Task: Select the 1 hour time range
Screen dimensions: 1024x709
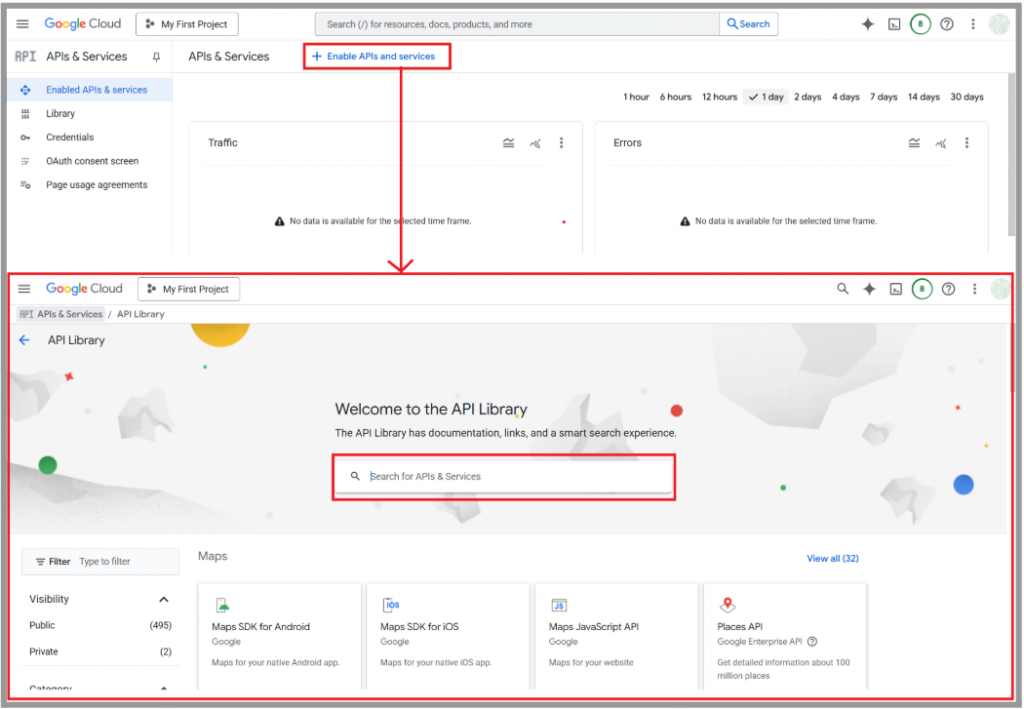Action: pos(635,97)
